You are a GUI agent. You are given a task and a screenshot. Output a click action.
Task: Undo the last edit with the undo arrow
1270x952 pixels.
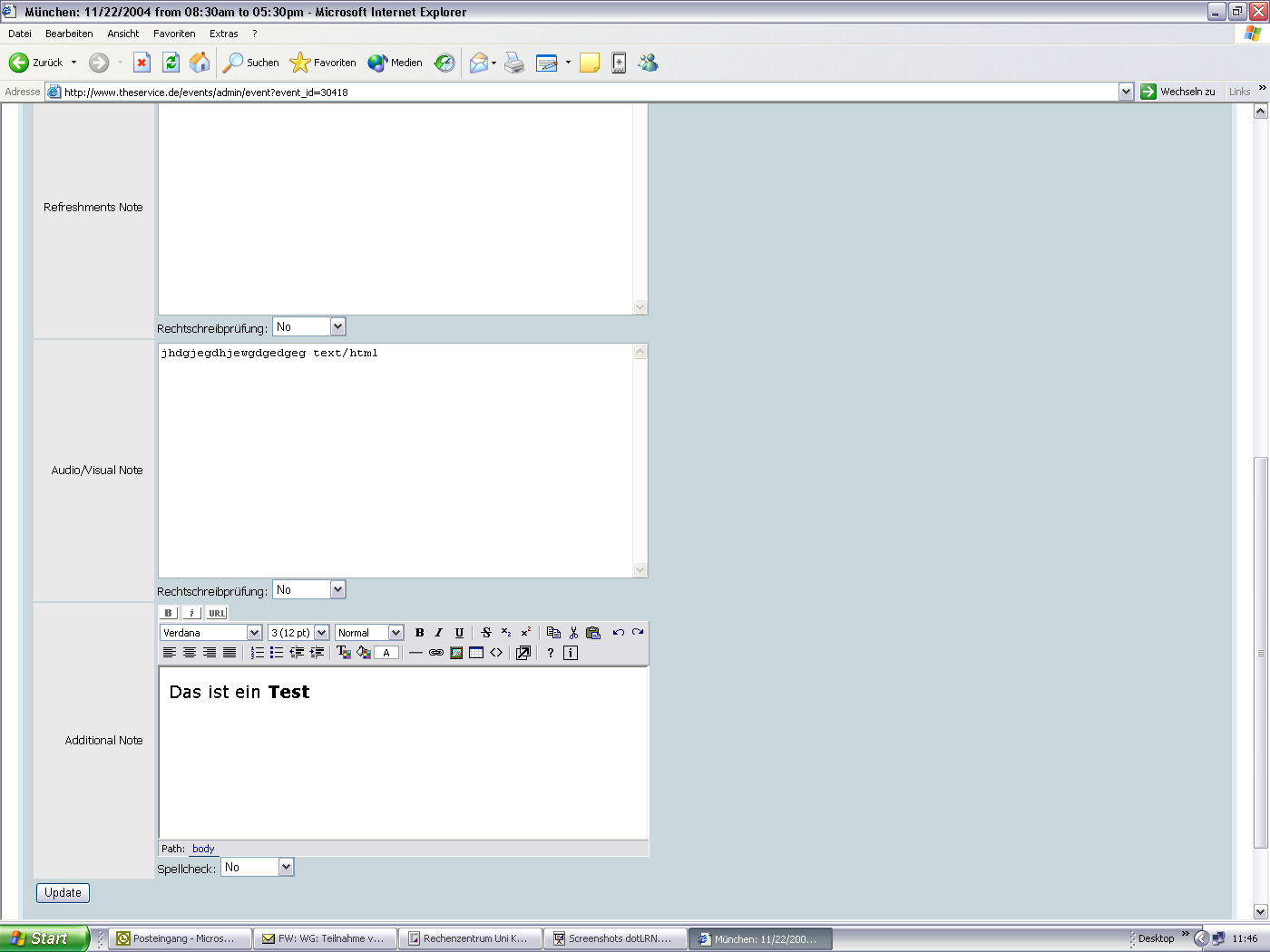click(x=619, y=632)
